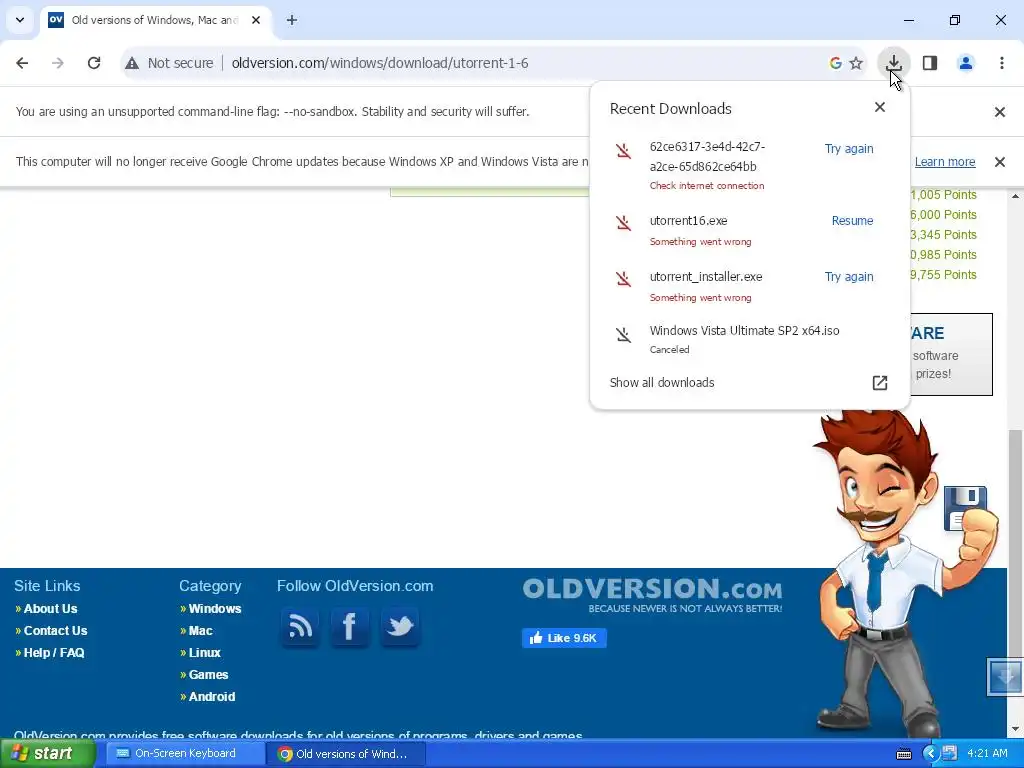Open the Games category

click(x=208, y=675)
